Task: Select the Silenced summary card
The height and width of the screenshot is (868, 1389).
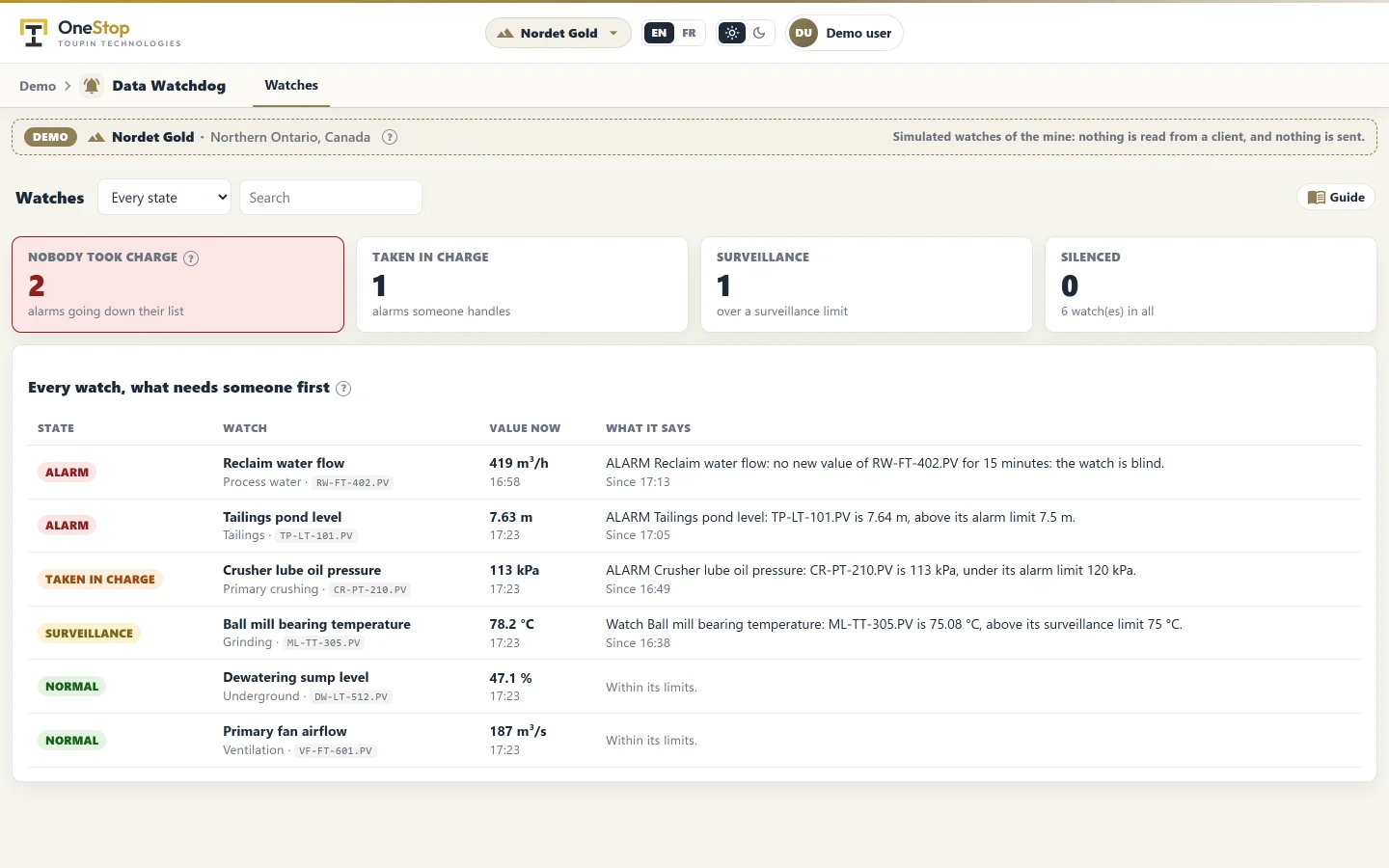Action: [1211, 285]
